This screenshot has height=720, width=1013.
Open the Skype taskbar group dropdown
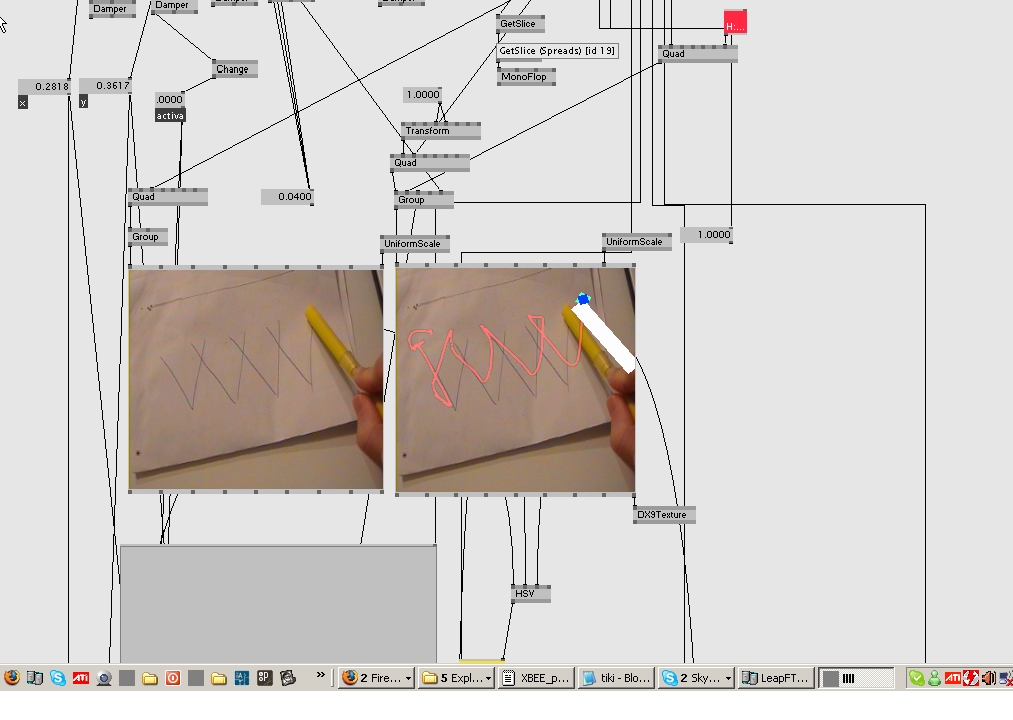[x=728, y=678]
